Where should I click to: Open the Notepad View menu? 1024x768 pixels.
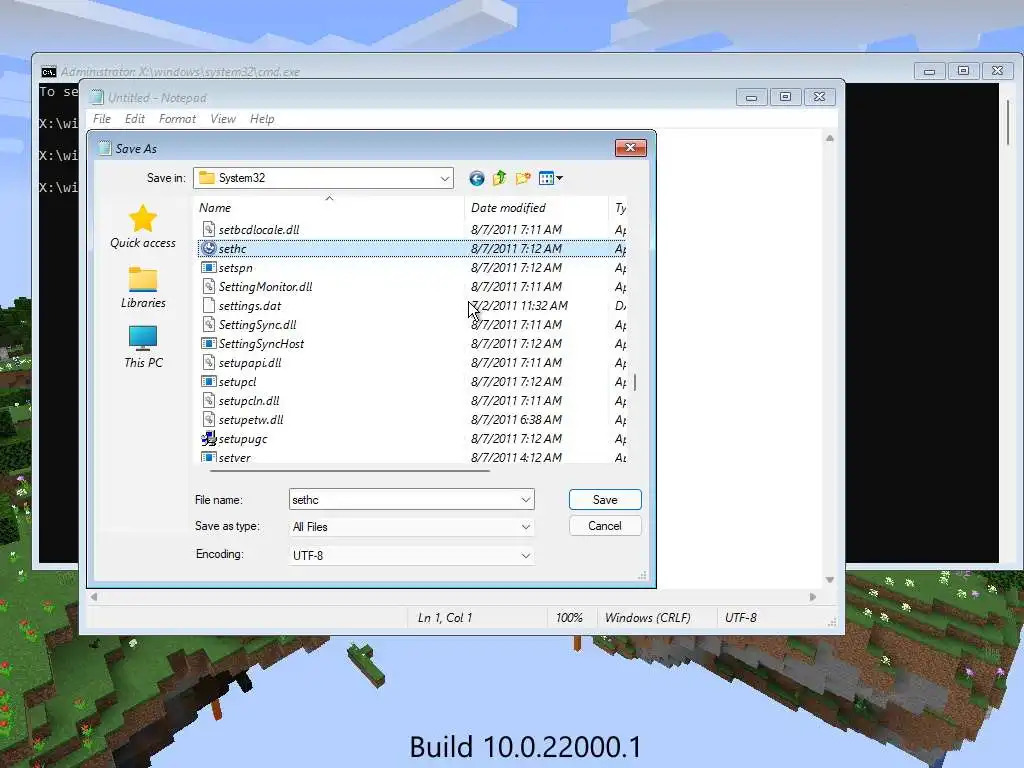[x=223, y=119]
